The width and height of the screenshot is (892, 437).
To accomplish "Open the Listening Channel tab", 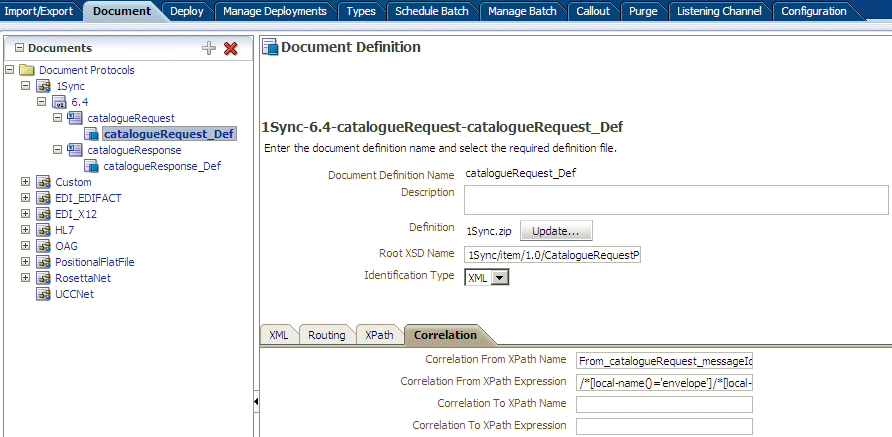I will [x=719, y=11].
